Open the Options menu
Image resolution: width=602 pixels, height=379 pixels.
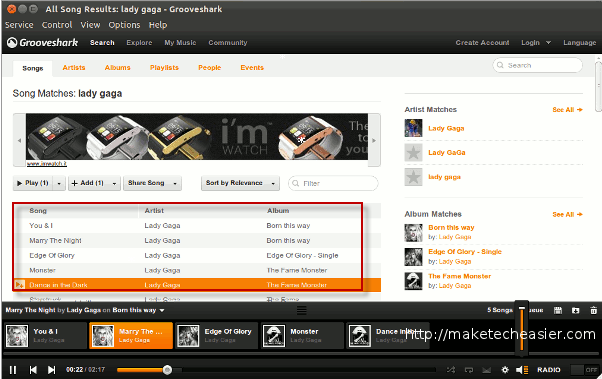pos(124,25)
